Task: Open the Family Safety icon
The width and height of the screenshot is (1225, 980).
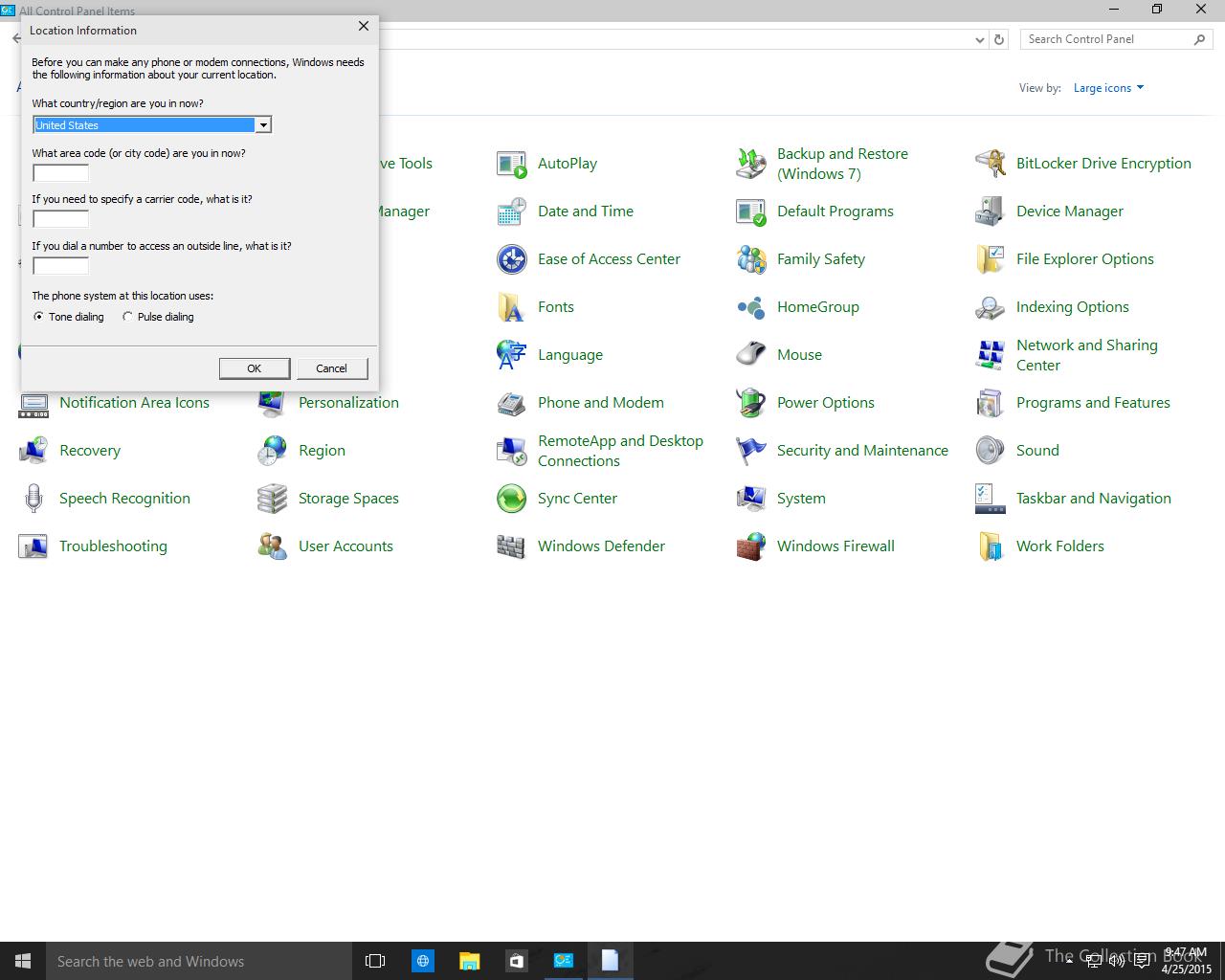Action: pyautogui.click(x=751, y=259)
